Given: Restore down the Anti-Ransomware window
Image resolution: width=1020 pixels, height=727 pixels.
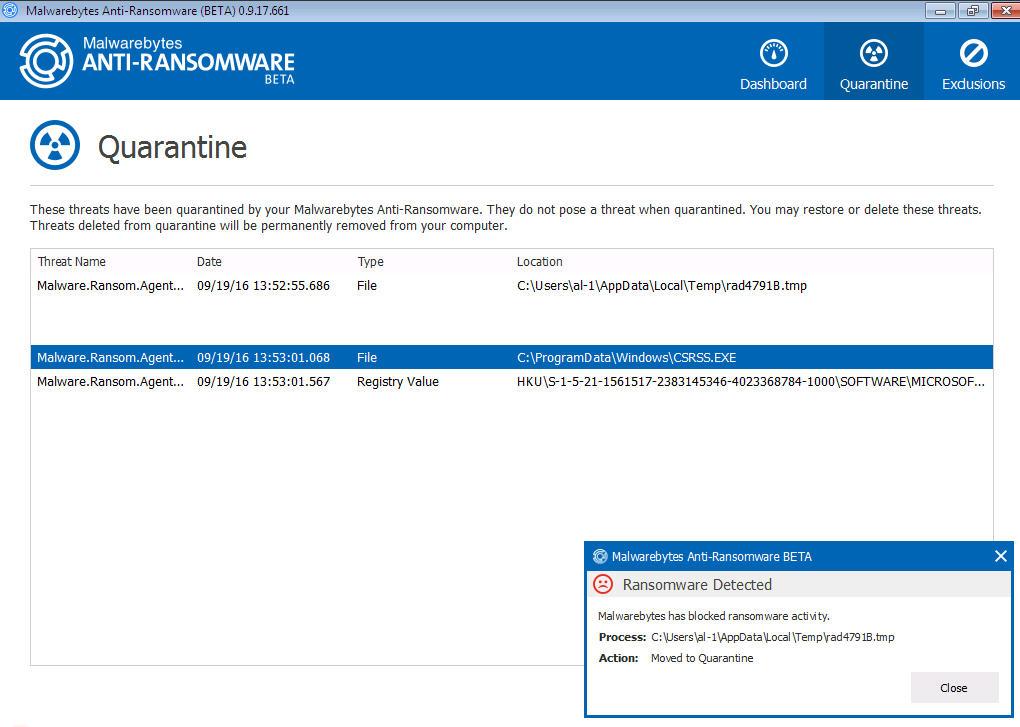Looking at the screenshot, I should (x=973, y=10).
